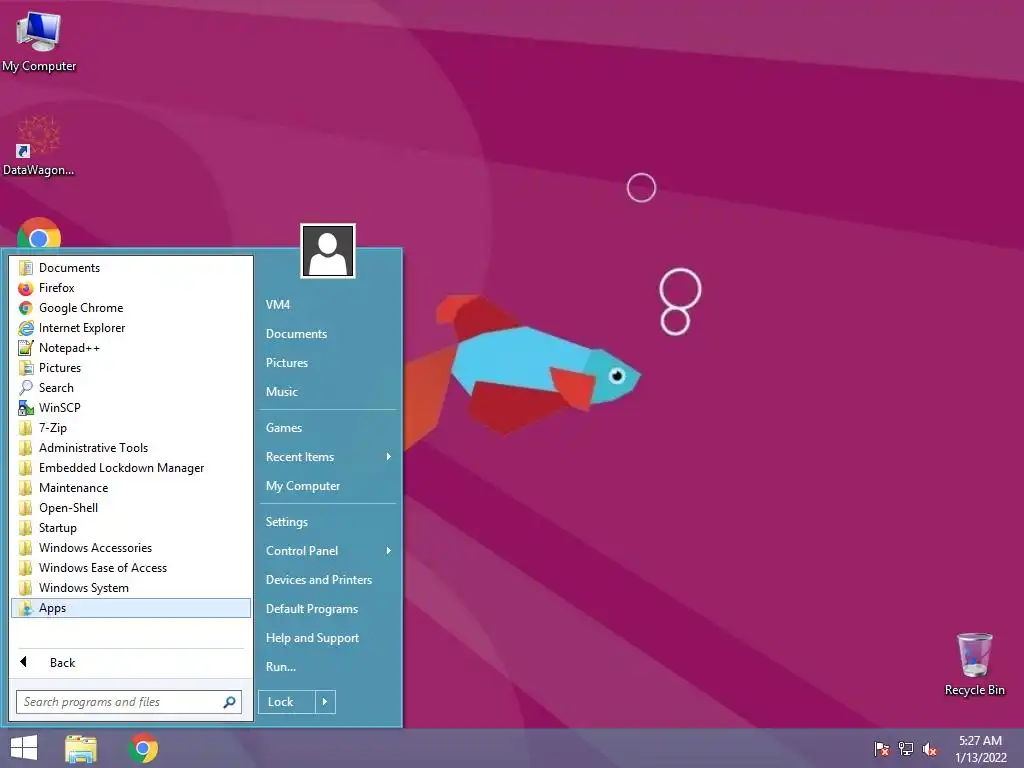Launch Google Chrome from the Start menu list
The height and width of the screenshot is (768, 1024).
click(131, 308)
